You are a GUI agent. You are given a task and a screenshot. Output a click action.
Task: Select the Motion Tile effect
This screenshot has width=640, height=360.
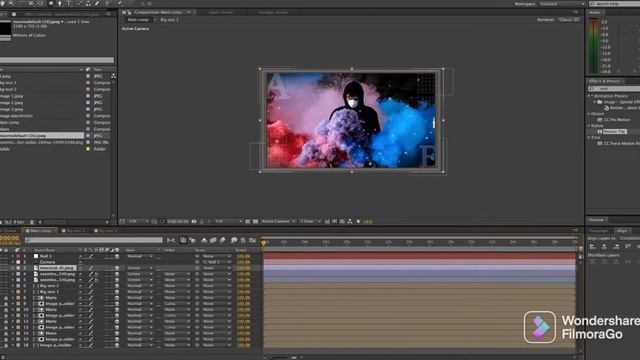(x=614, y=131)
